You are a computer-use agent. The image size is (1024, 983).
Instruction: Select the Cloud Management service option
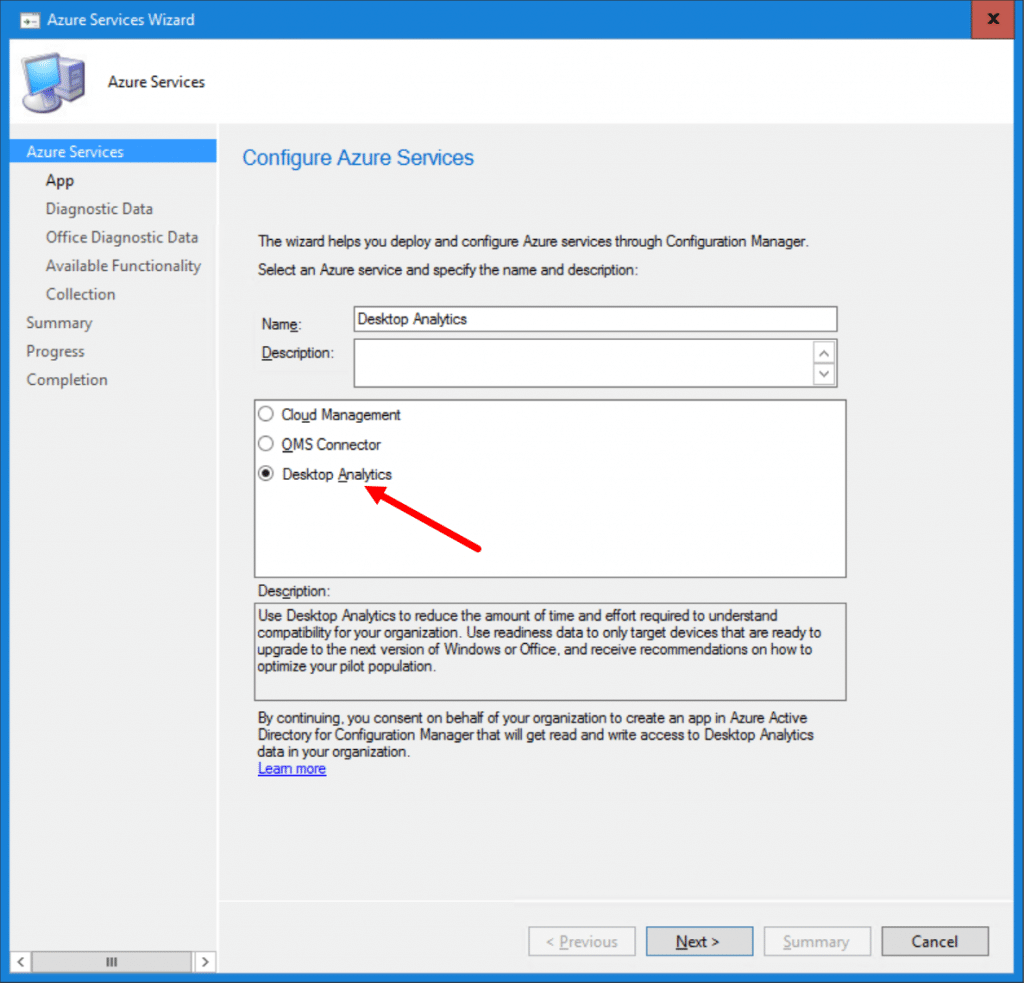(265, 414)
